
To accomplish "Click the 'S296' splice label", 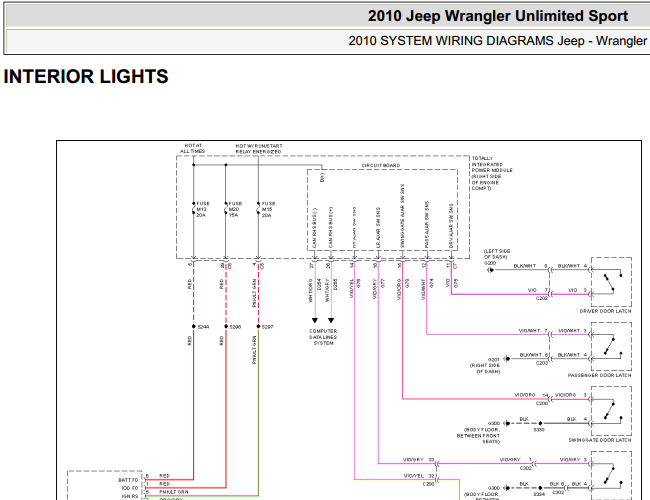I will tap(235, 327).
